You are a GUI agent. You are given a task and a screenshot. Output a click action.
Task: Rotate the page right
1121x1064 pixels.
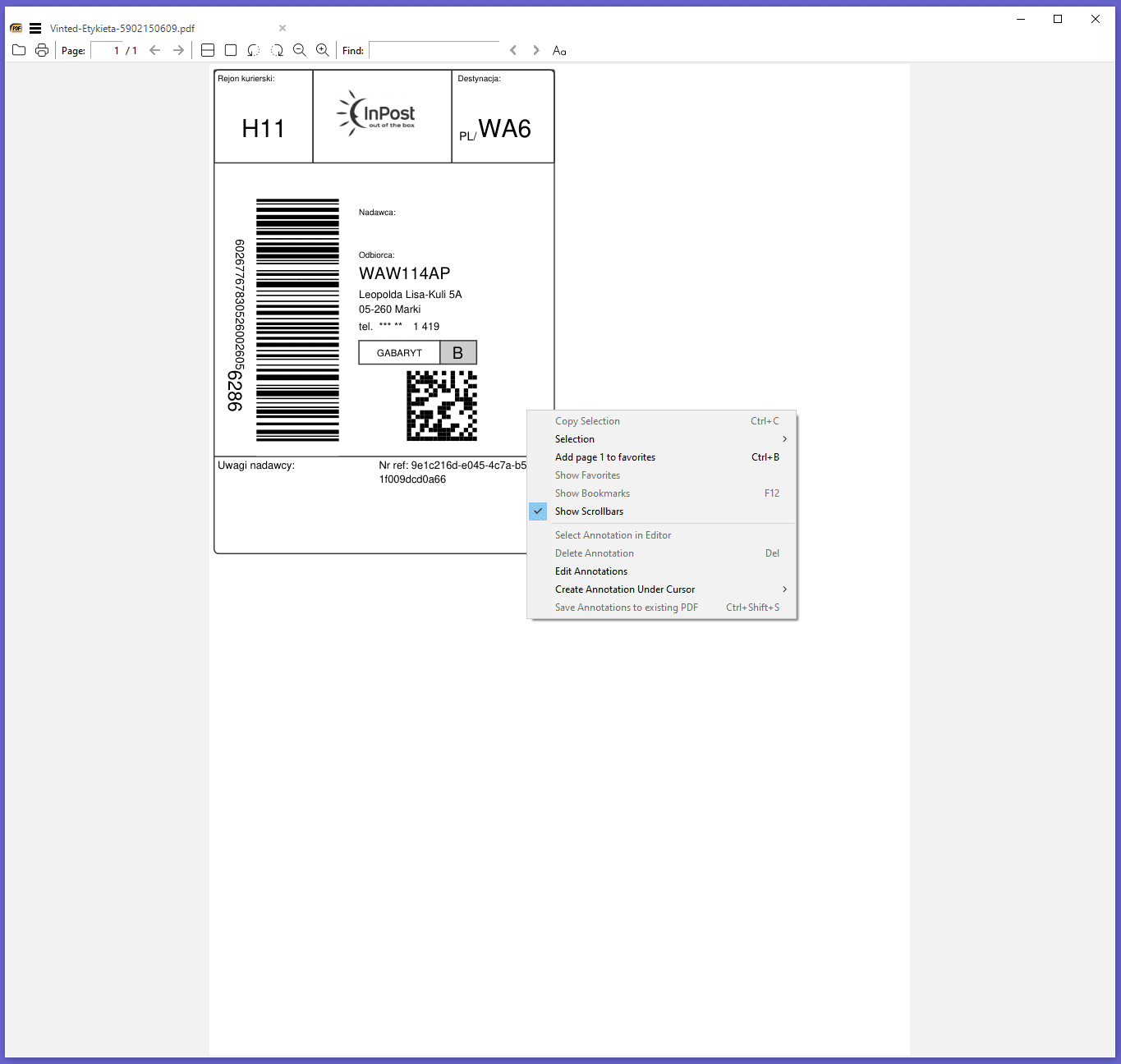277,50
